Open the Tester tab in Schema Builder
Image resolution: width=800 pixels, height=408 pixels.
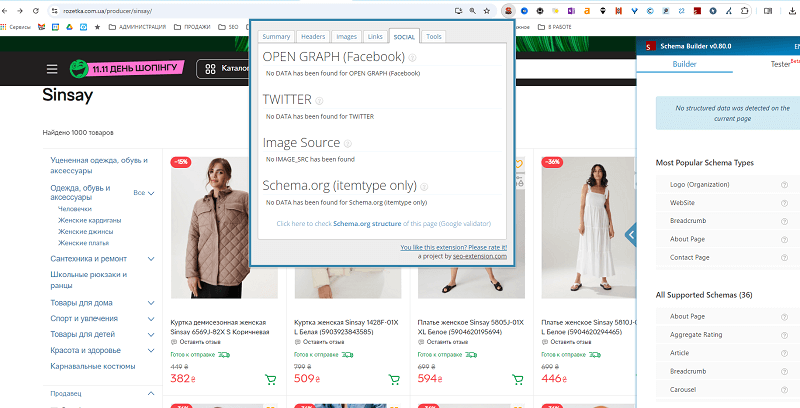[780, 64]
